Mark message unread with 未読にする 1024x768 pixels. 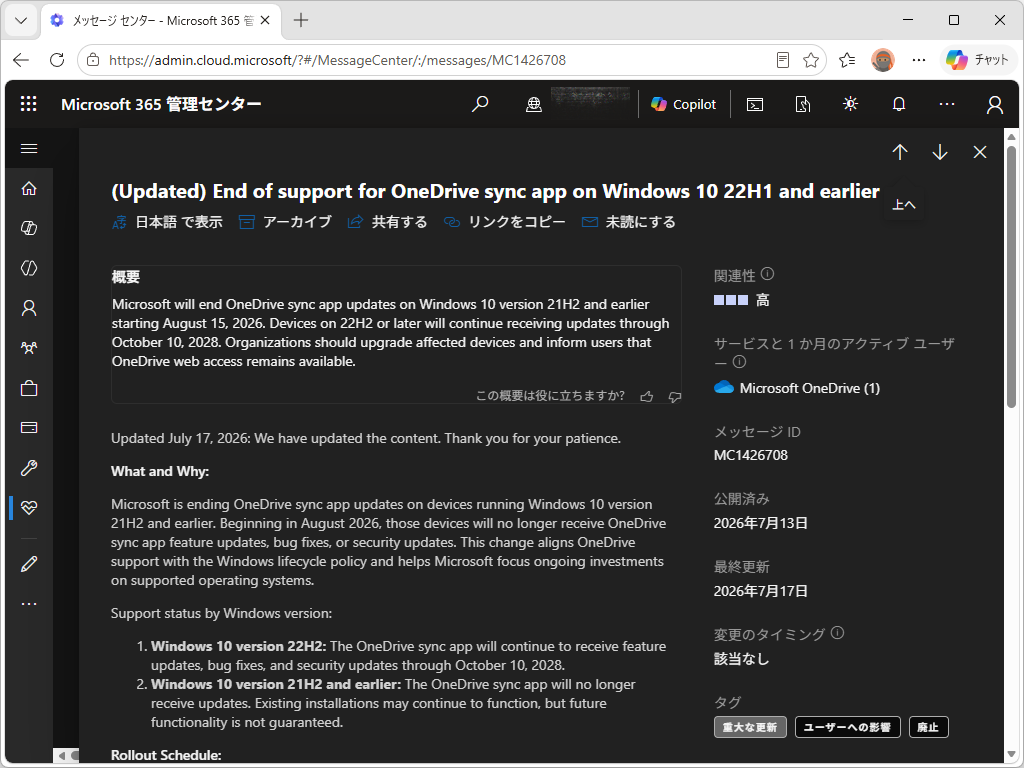pyautogui.click(x=628, y=222)
